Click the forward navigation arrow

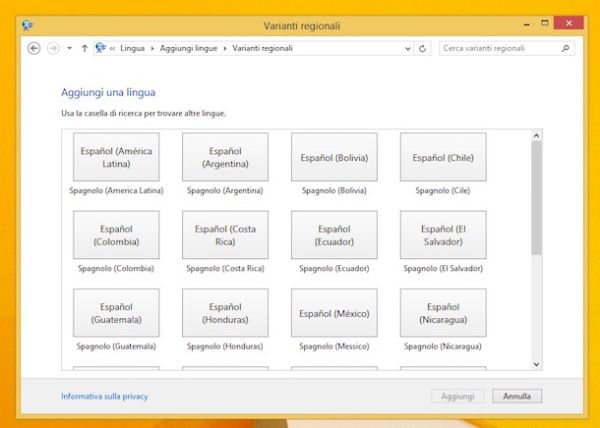click(53, 48)
